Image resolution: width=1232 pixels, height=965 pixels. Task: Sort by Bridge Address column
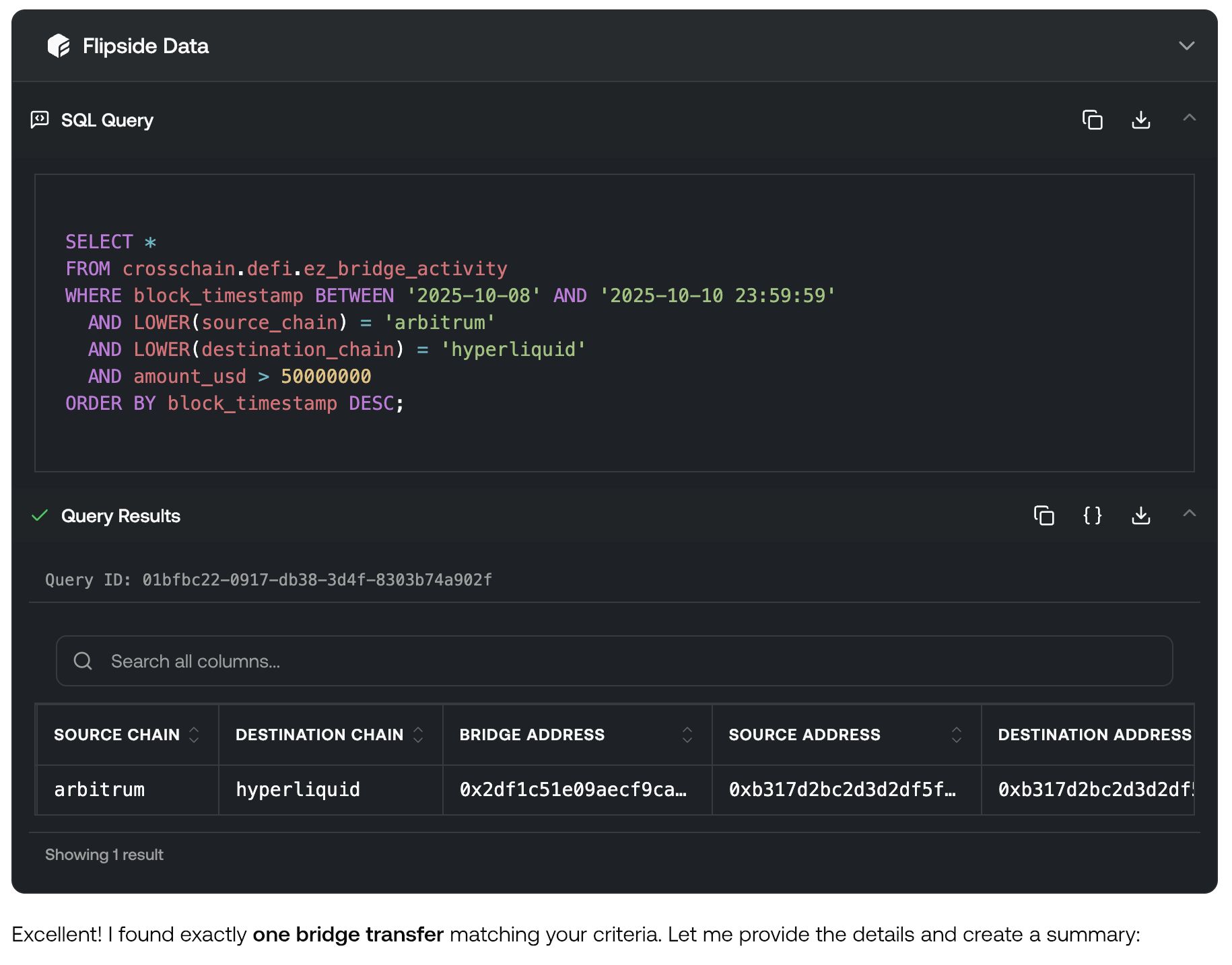click(687, 735)
